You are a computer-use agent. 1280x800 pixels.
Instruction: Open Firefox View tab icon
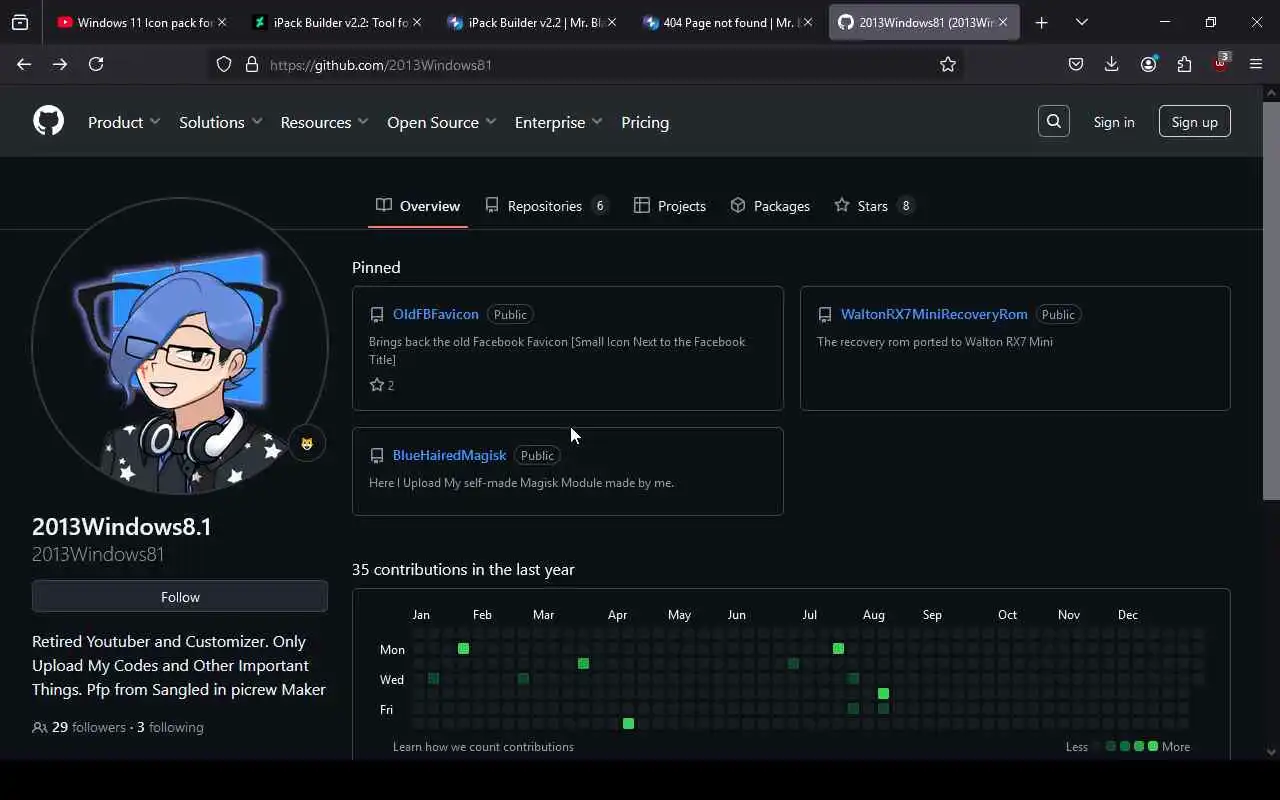tap(20, 22)
